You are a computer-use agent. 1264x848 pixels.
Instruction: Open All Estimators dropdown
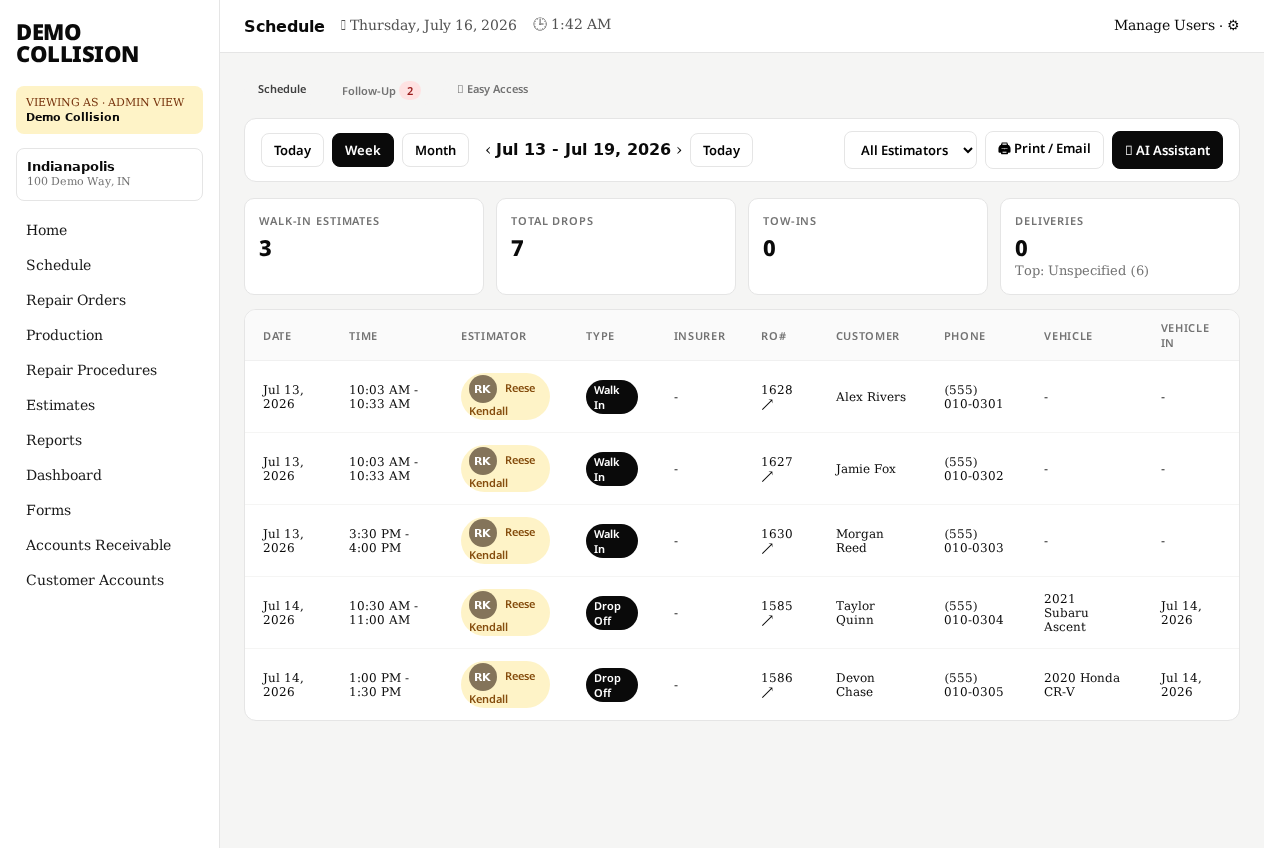point(910,150)
